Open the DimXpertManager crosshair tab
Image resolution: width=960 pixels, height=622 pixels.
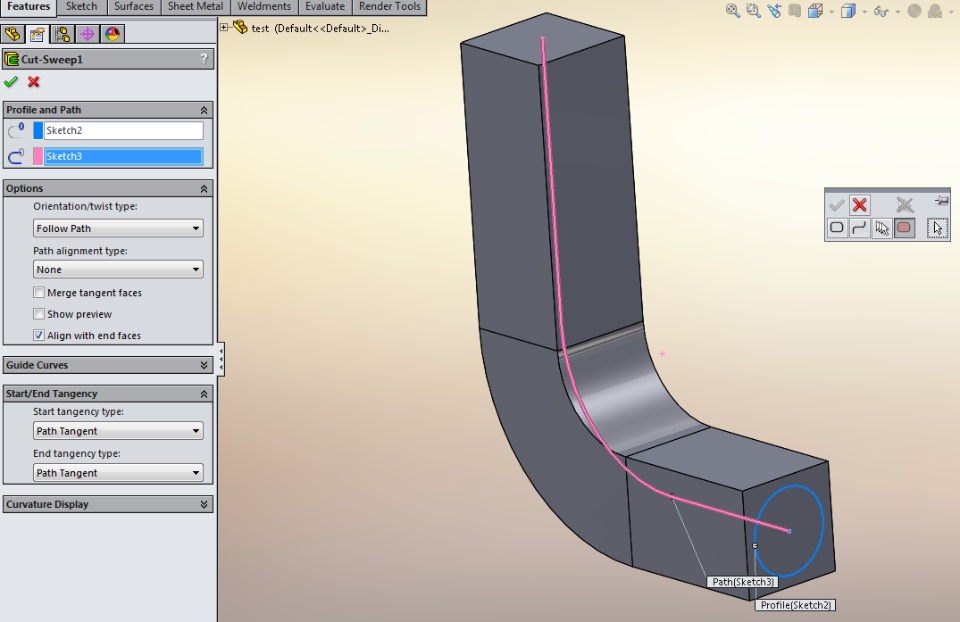[x=88, y=34]
